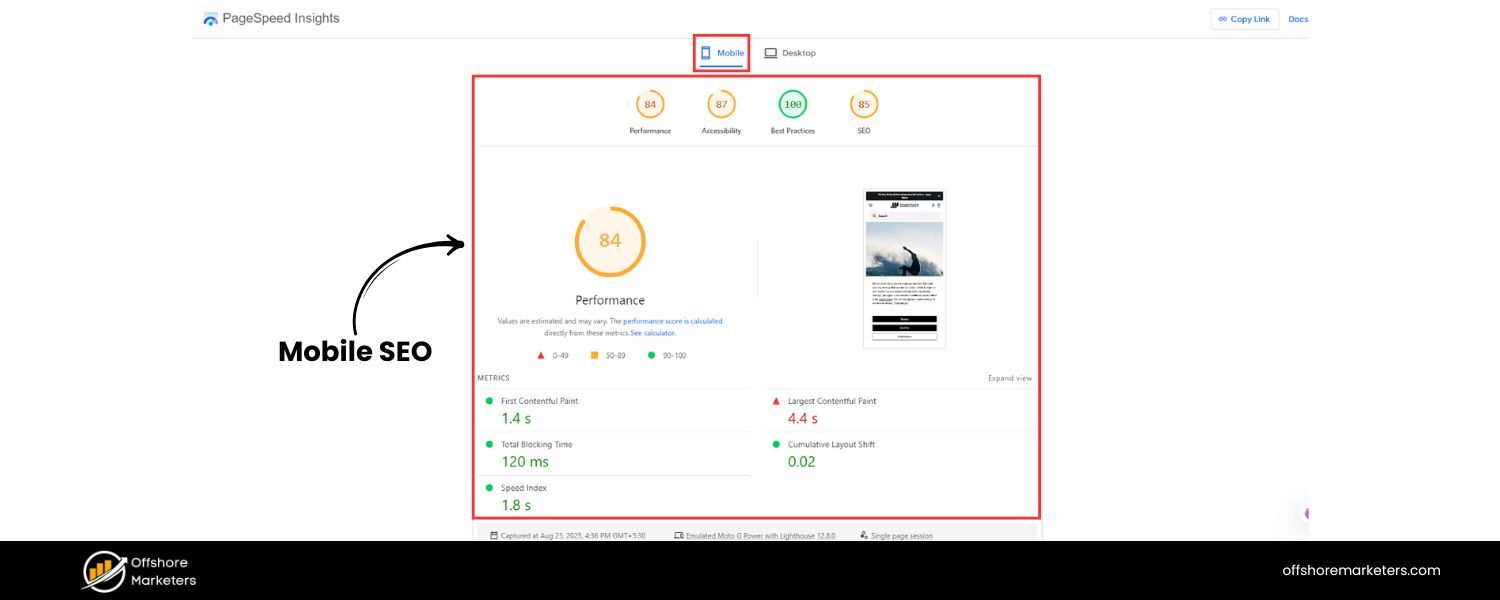Screen dimensions: 1500x600
Task: Open the Expand view option
Action: (1009, 378)
